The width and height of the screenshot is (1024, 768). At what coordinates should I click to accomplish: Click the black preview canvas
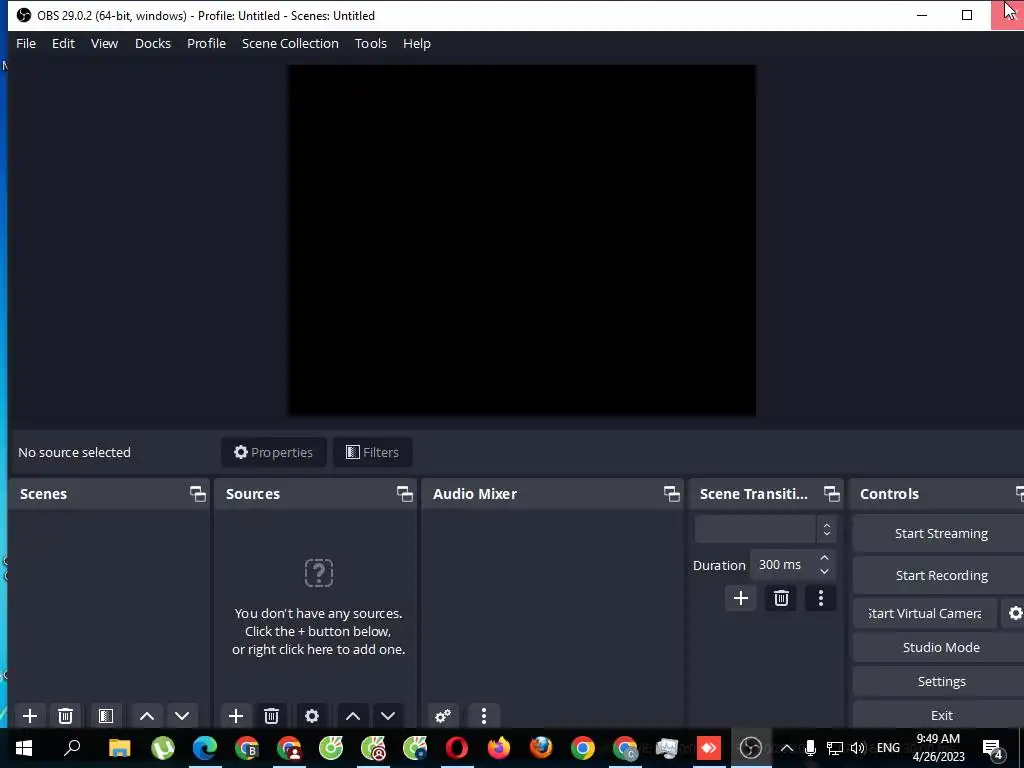pos(522,240)
